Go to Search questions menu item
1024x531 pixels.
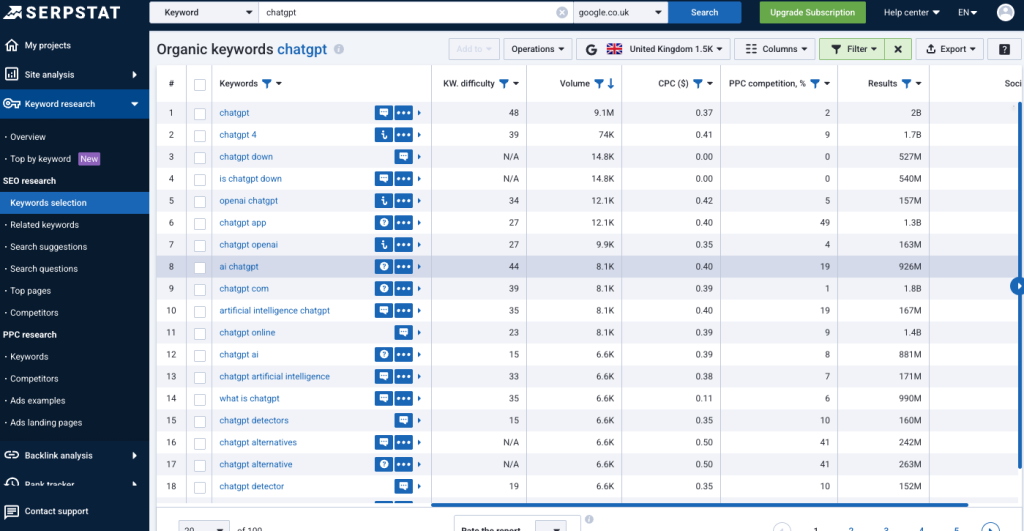44,269
